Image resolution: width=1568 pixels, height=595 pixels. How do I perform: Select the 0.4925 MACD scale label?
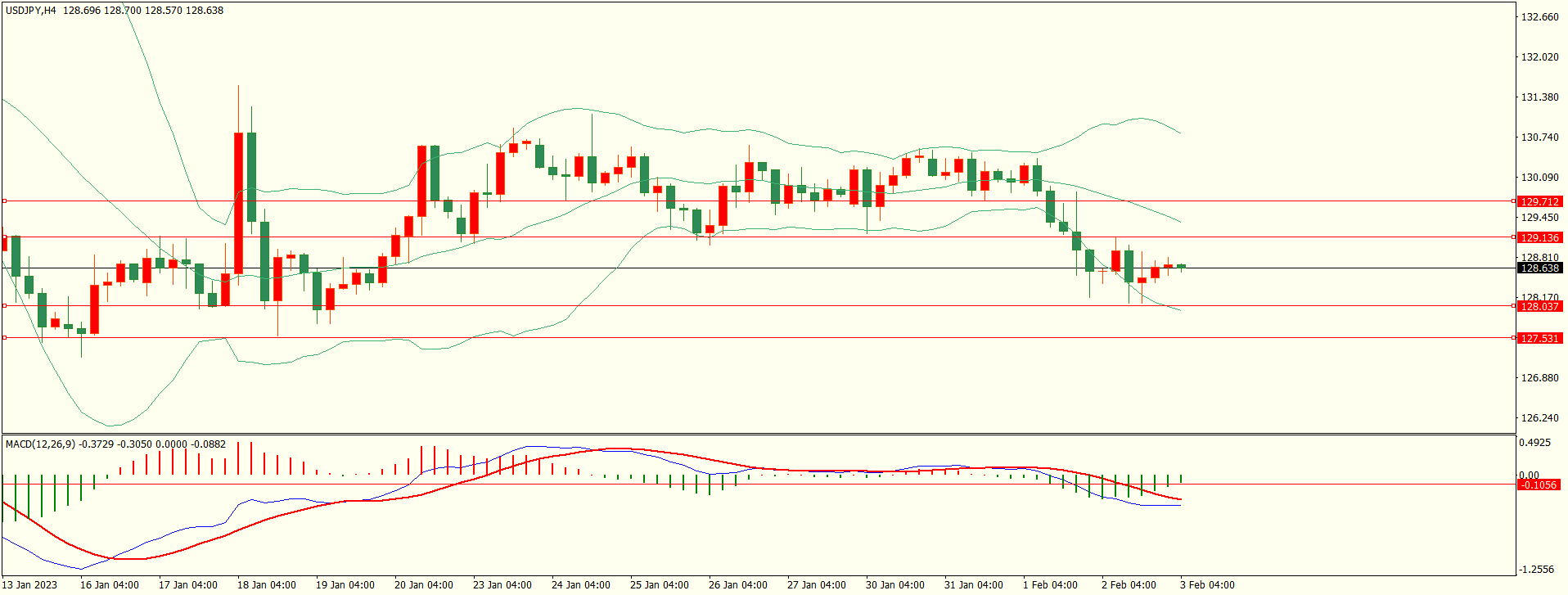coord(1534,443)
